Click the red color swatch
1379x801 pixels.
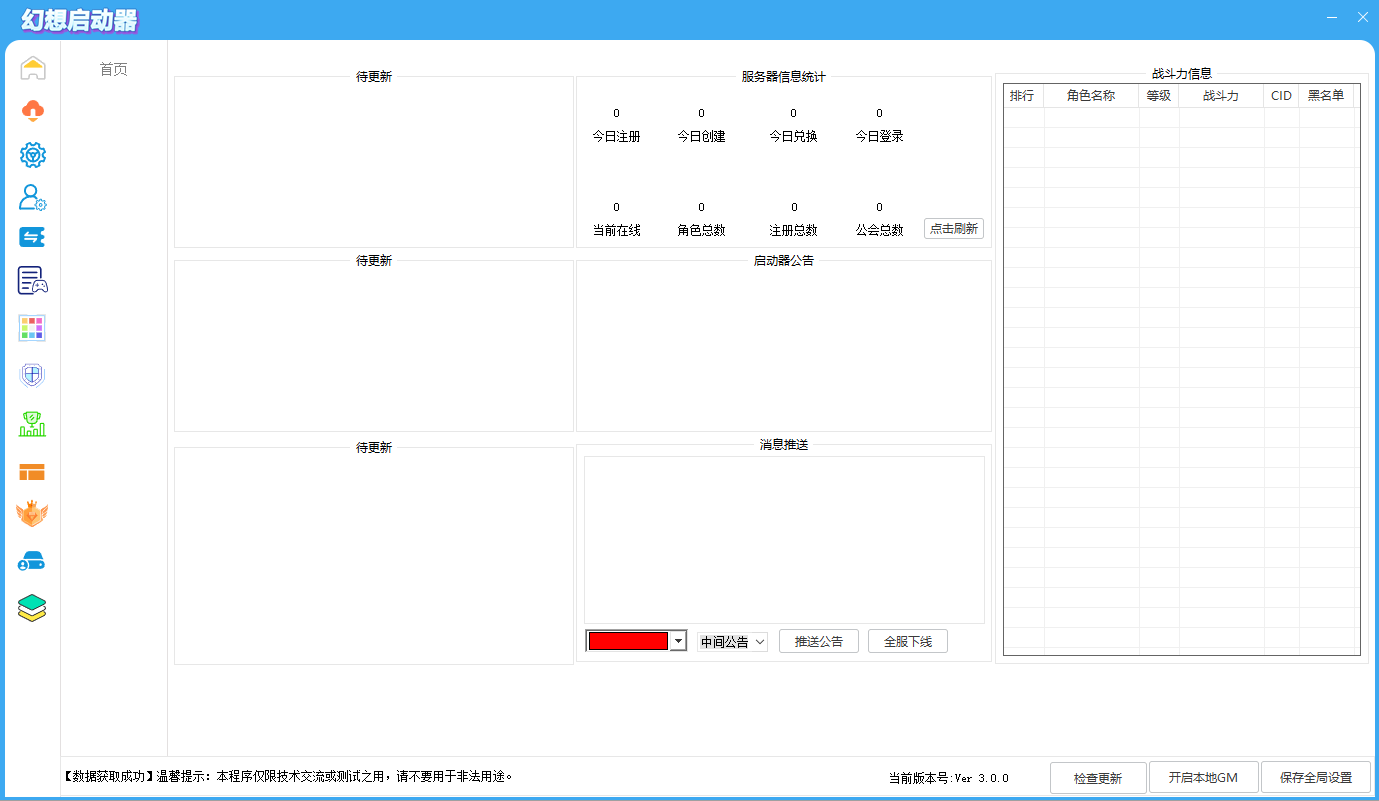click(x=628, y=641)
